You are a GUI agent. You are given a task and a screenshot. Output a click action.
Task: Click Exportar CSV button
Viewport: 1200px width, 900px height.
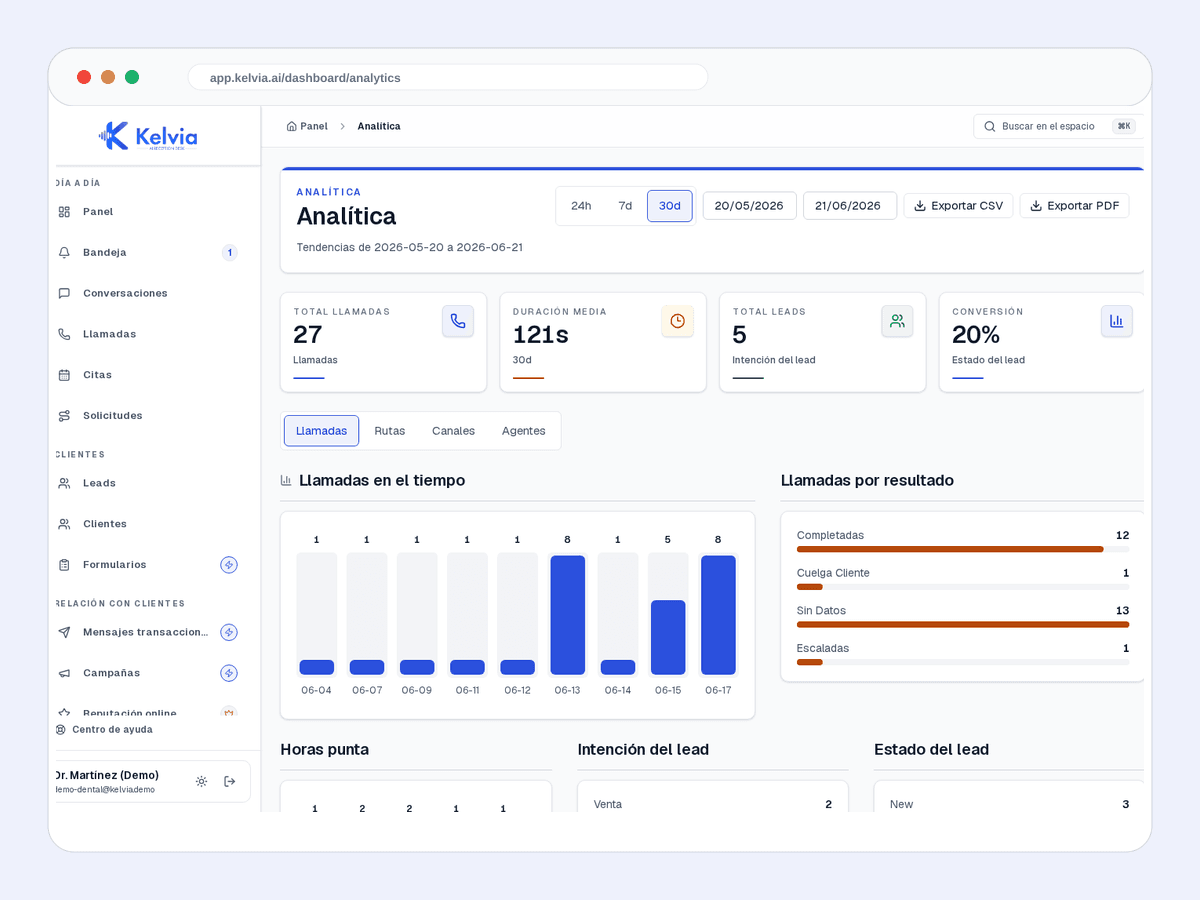click(959, 206)
